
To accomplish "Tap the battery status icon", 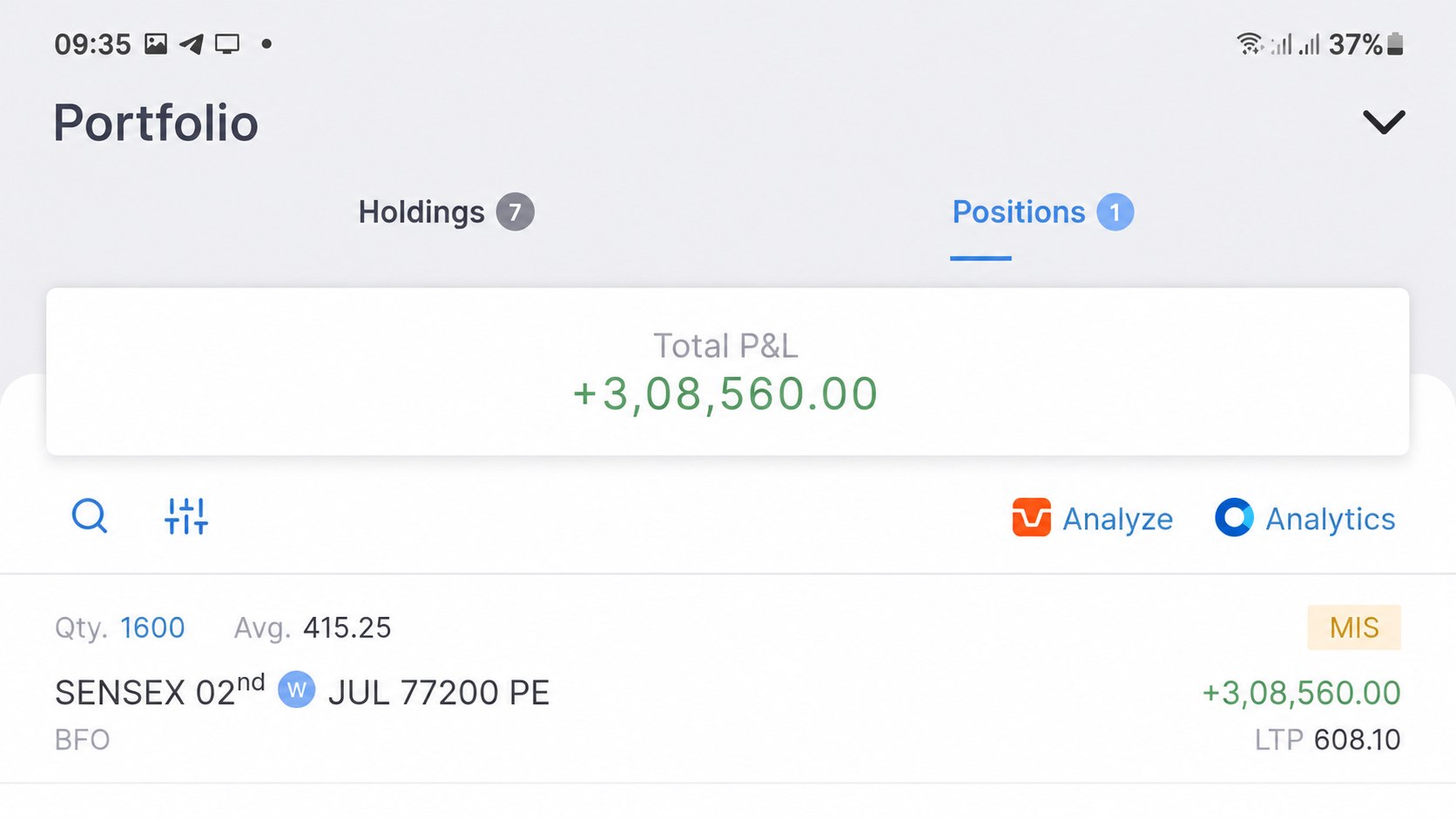I will pyautogui.click(x=1395, y=44).
